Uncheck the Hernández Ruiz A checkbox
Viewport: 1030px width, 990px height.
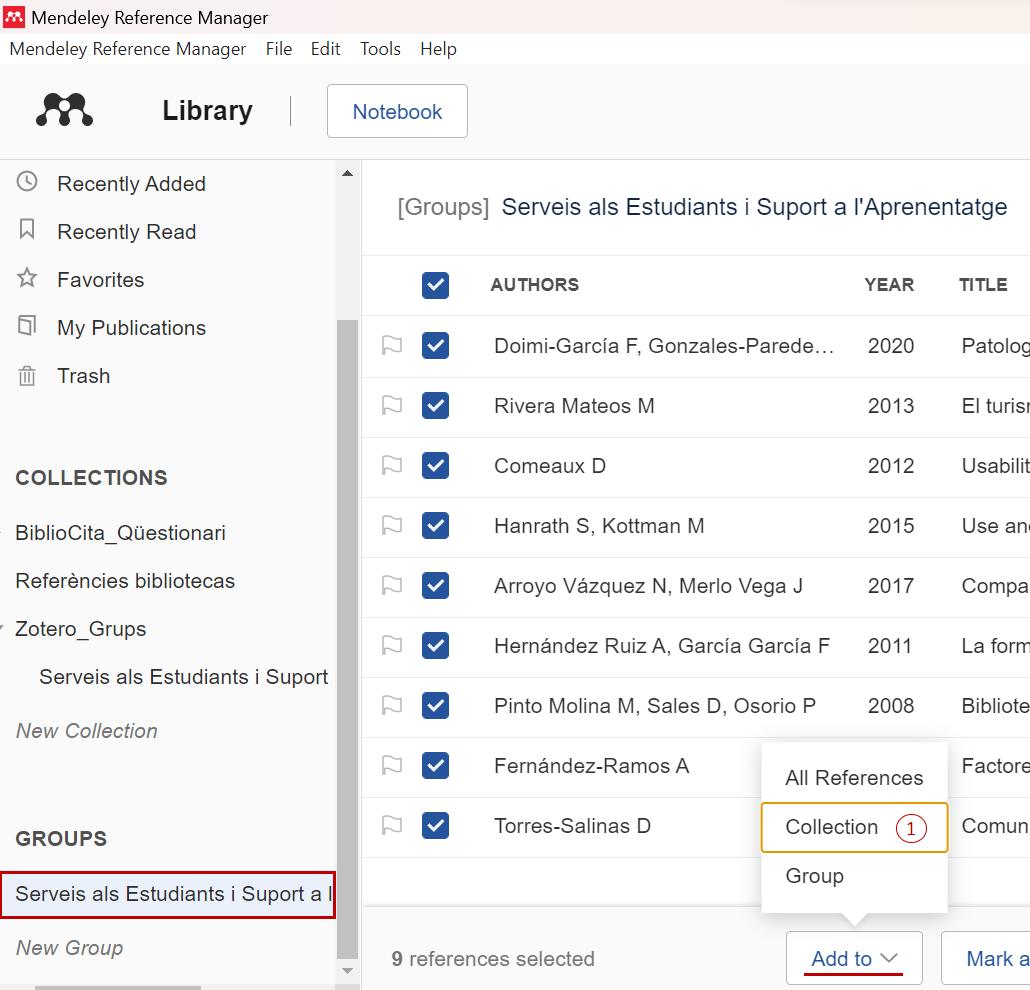tap(436, 645)
